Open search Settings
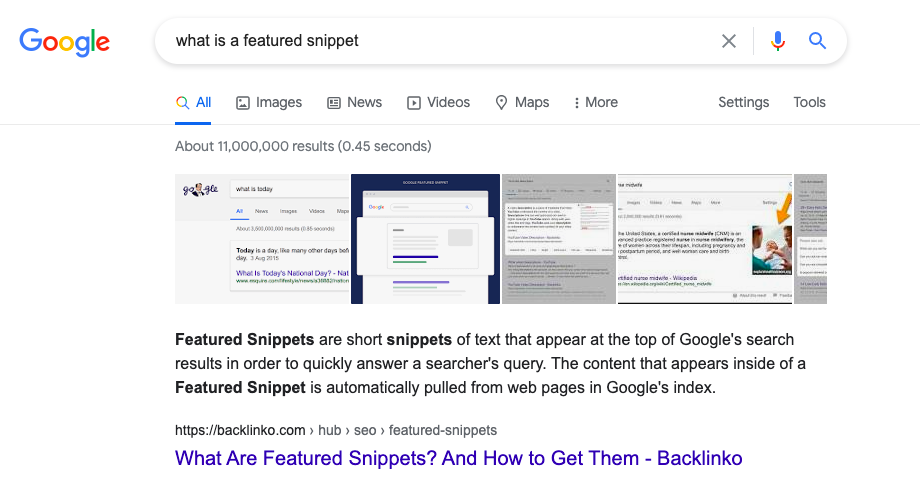The width and height of the screenshot is (920, 486). (x=743, y=102)
